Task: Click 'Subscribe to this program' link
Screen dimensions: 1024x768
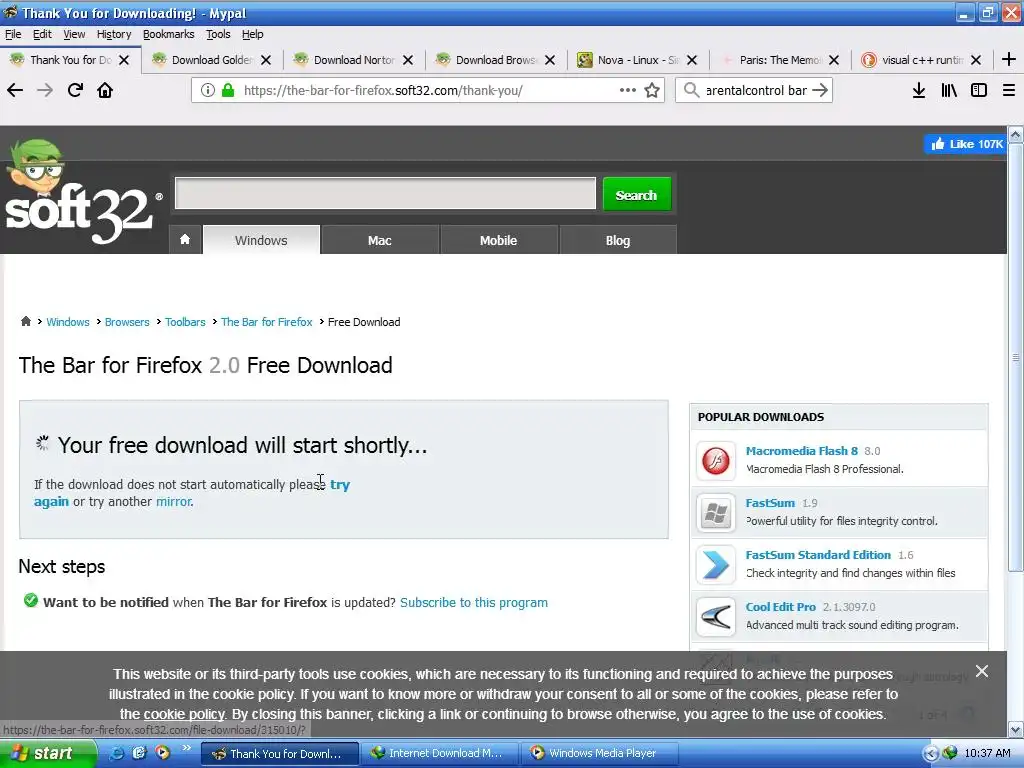Action: tap(474, 602)
